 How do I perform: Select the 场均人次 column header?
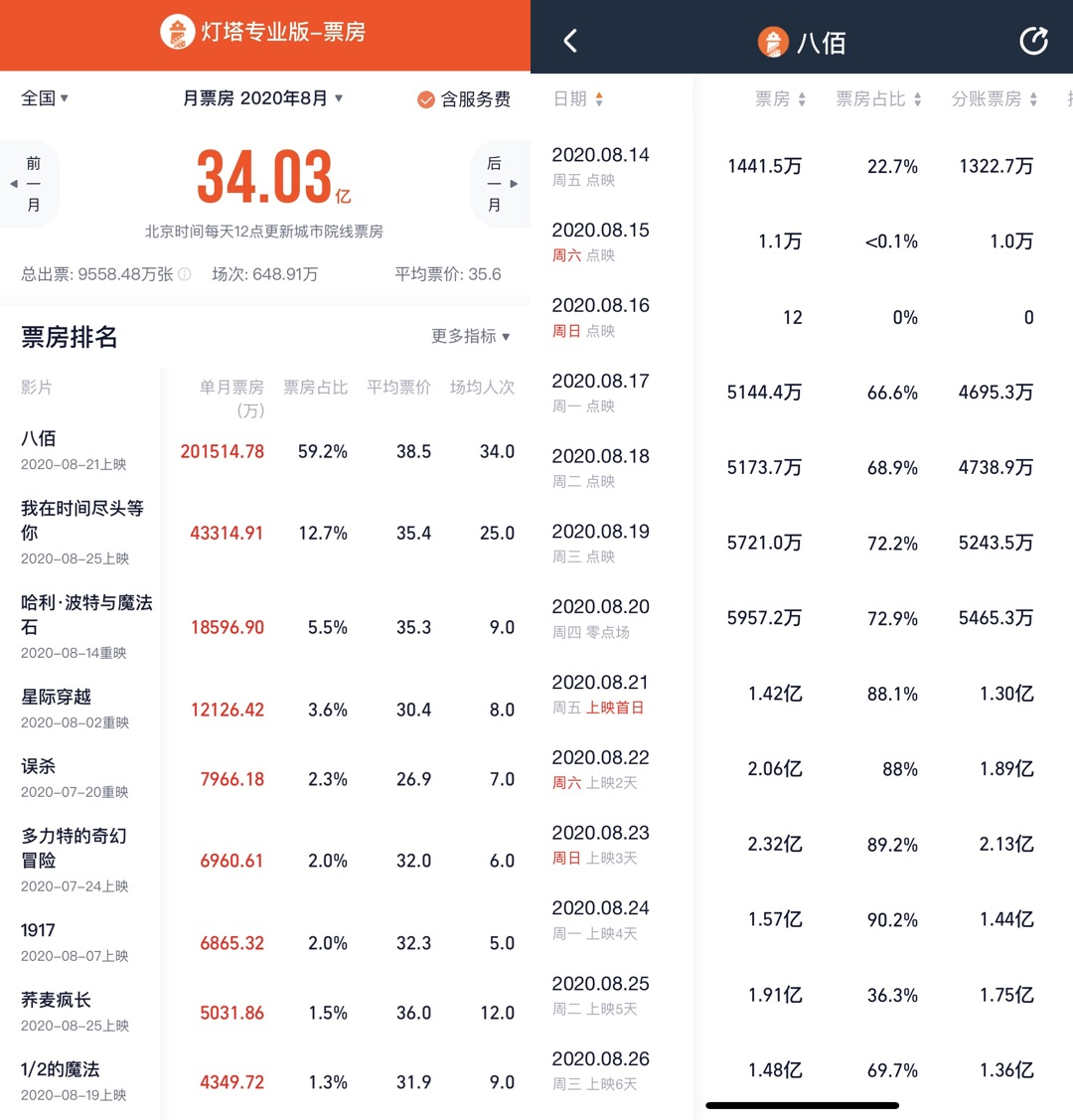point(482,388)
